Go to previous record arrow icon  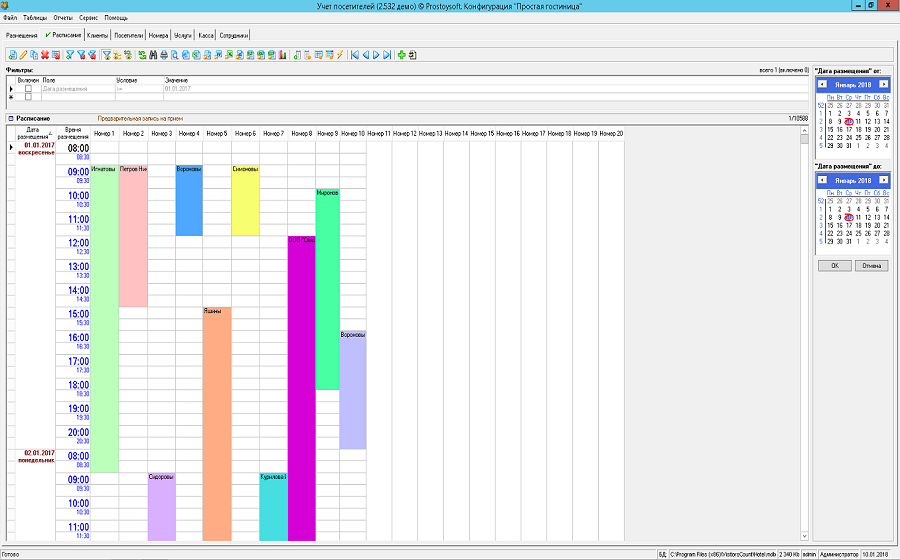point(366,55)
